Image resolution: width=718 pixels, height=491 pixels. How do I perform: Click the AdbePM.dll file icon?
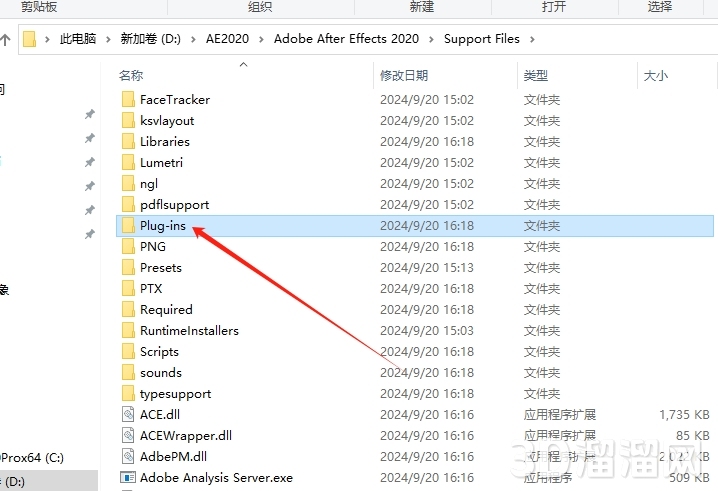tap(128, 456)
